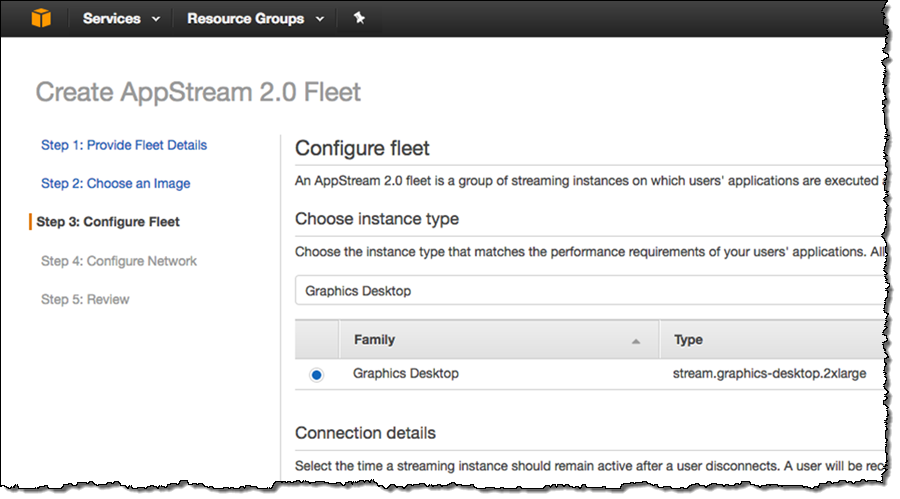Go back to Step 2: Choose an Image
The width and height of the screenshot is (900, 499).
(x=115, y=183)
